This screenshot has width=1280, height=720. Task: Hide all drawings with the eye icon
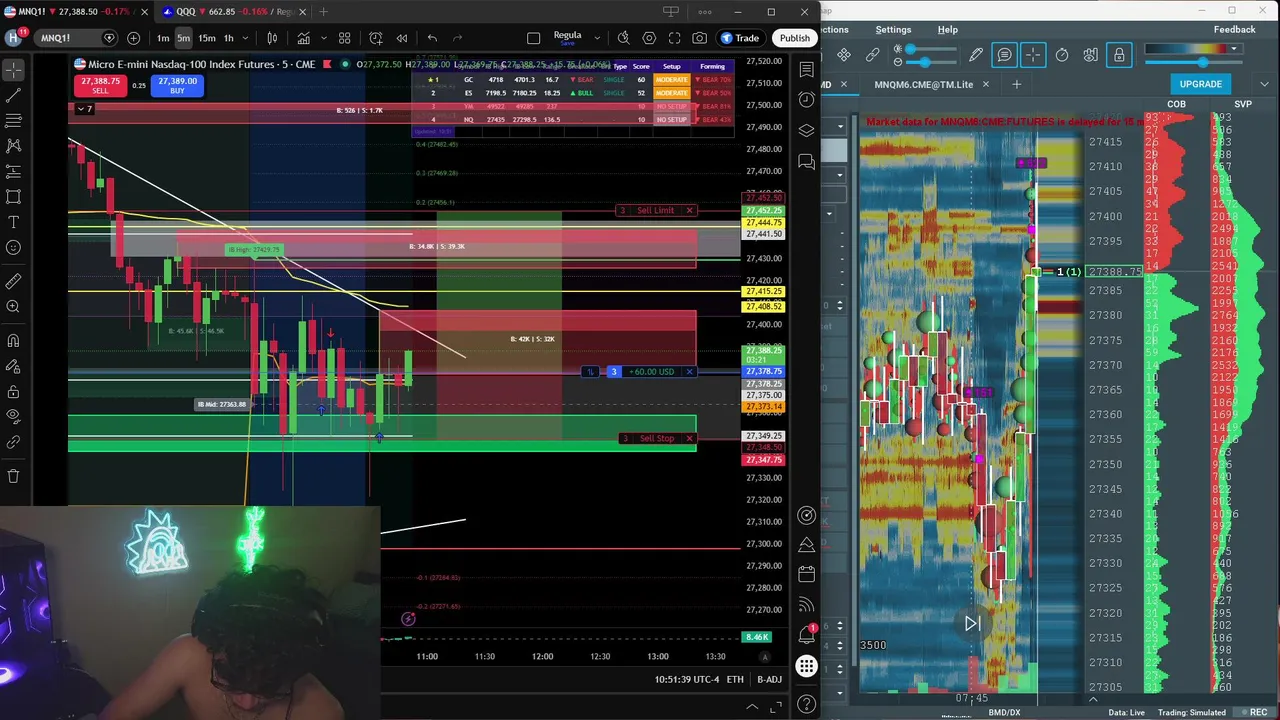click(13, 416)
